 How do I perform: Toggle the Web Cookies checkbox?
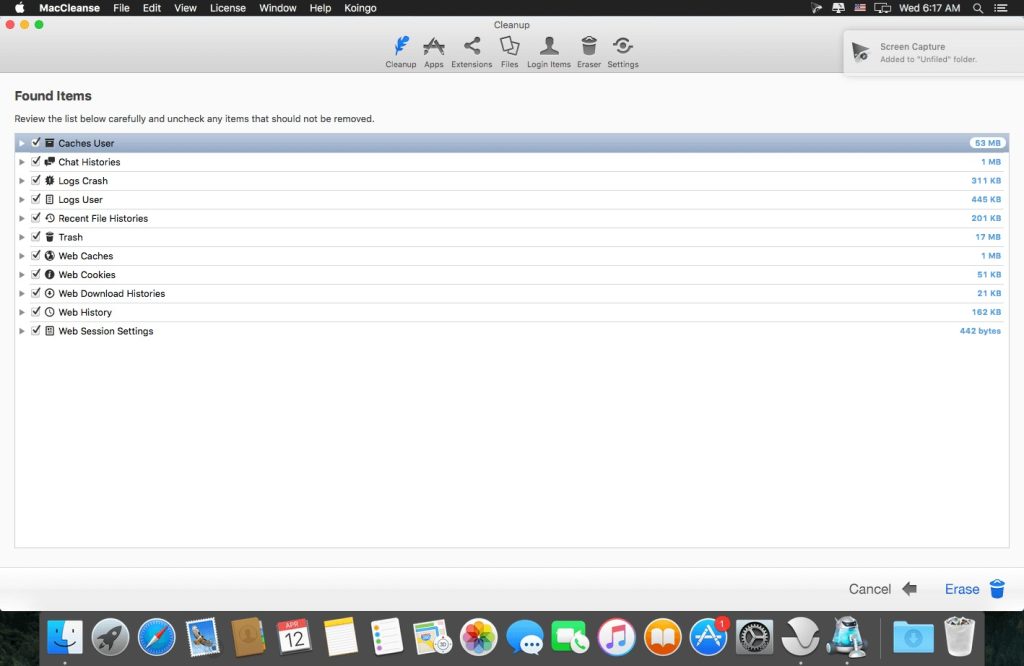(36, 274)
